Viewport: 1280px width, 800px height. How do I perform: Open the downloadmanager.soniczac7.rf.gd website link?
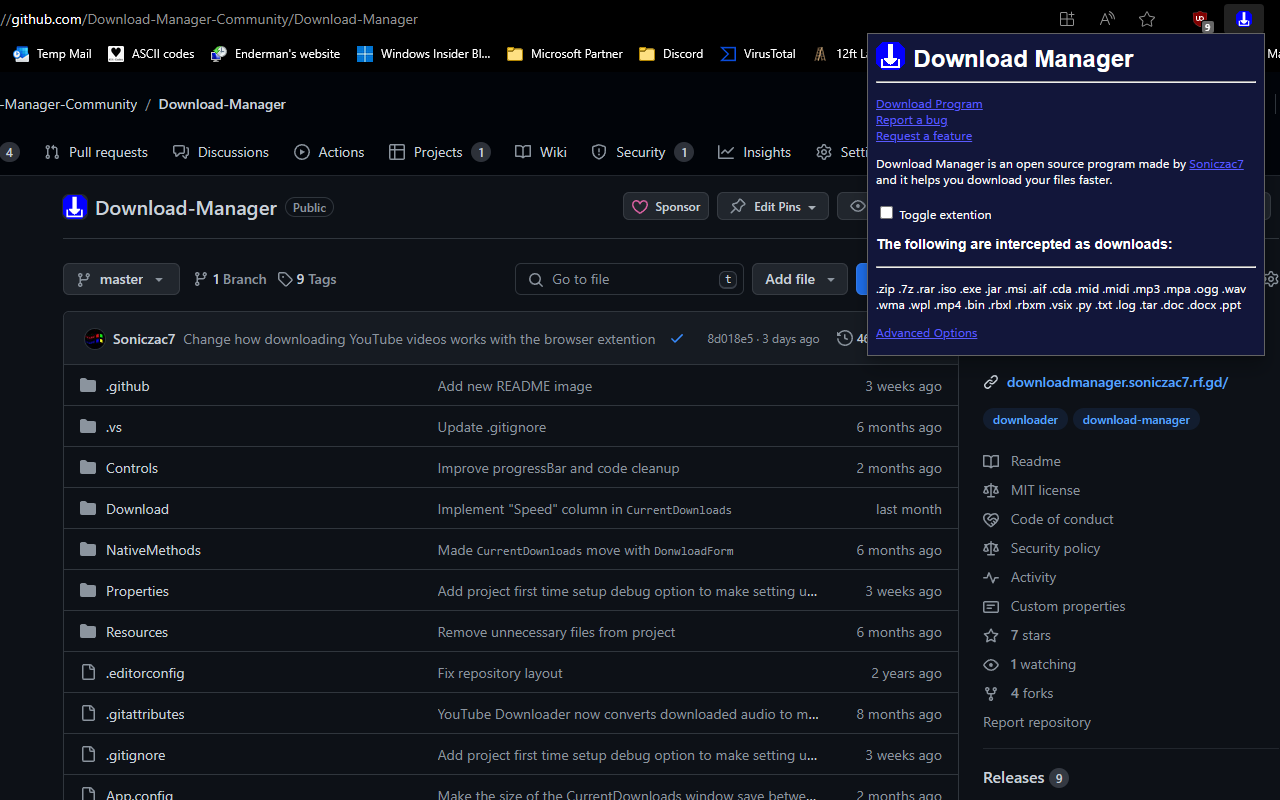click(x=1117, y=382)
